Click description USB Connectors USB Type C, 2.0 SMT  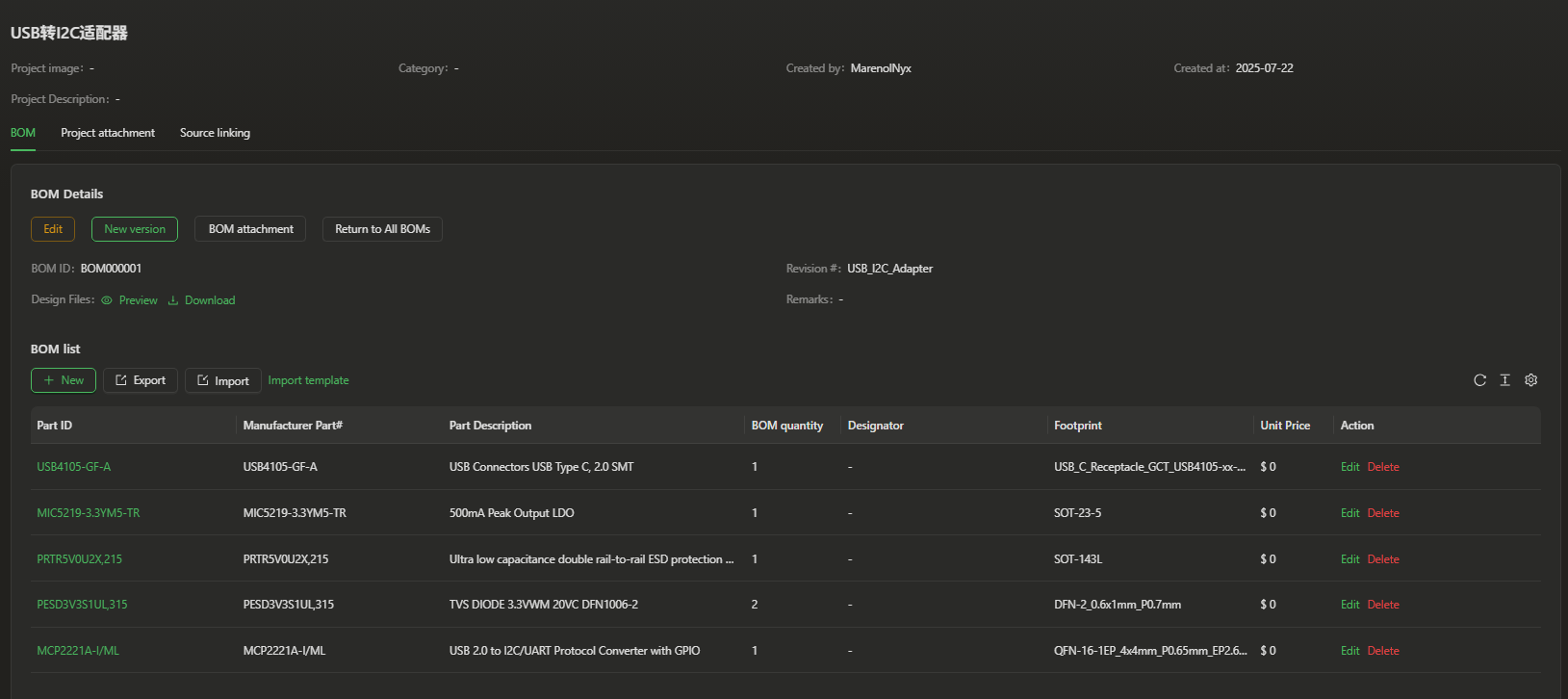[x=541, y=467]
